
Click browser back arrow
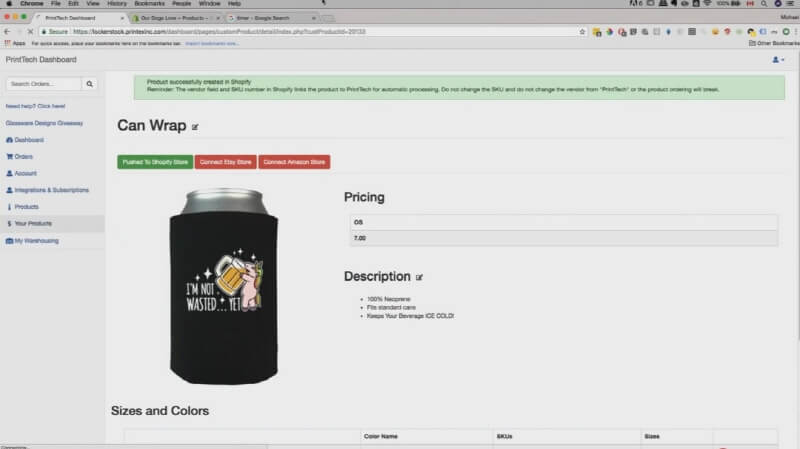[7, 32]
